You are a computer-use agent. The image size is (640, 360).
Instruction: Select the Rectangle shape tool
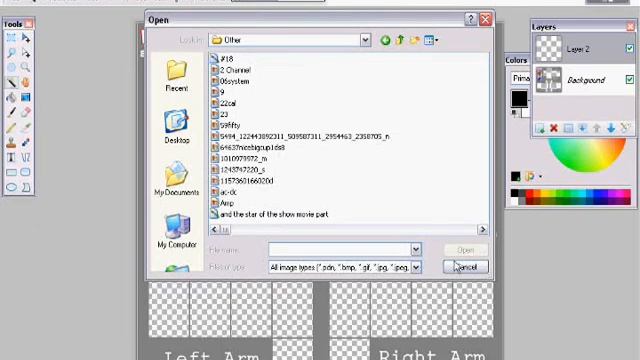(x=11, y=172)
